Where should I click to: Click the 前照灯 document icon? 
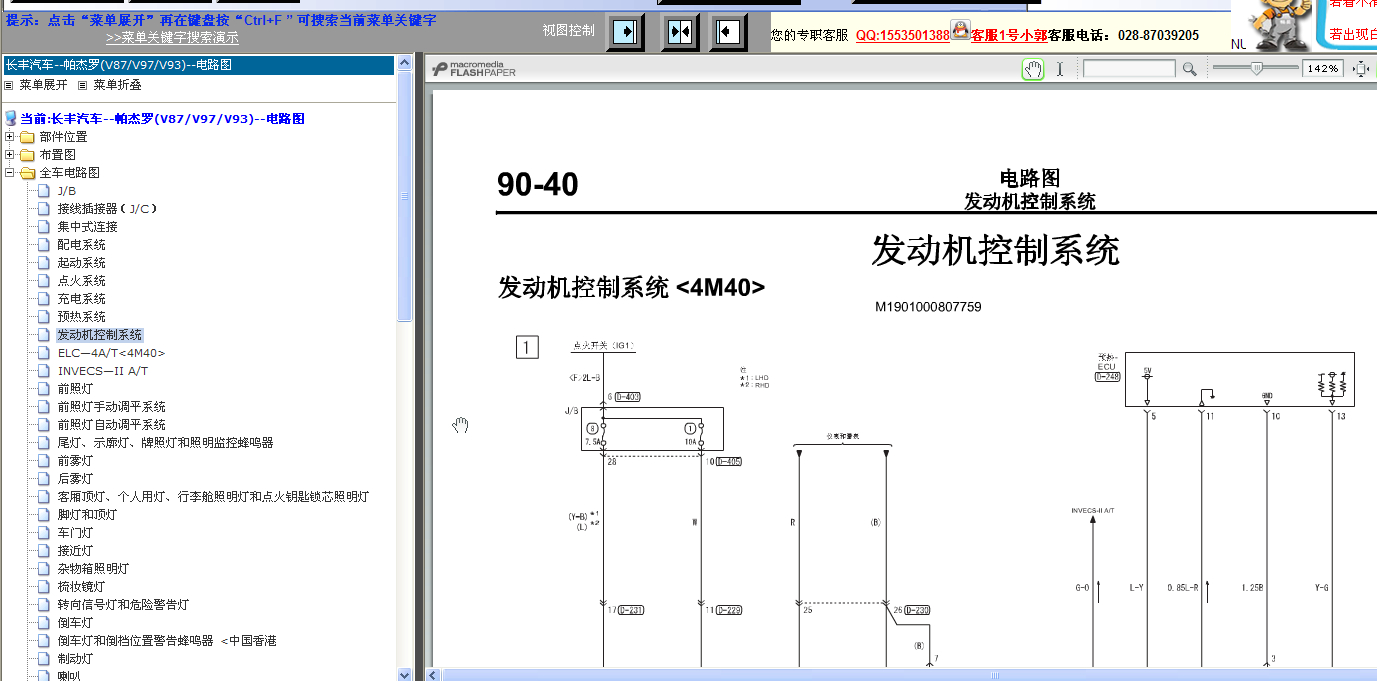click(43, 388)
